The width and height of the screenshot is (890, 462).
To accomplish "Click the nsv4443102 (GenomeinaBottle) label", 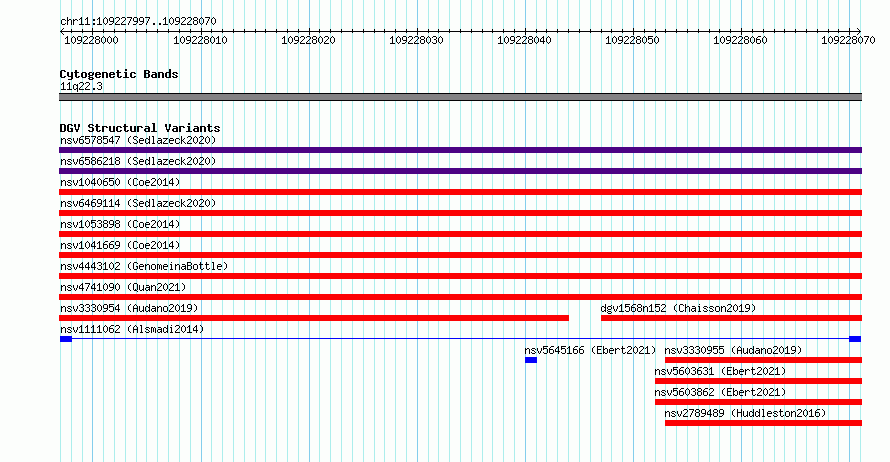I will [144, 266].
